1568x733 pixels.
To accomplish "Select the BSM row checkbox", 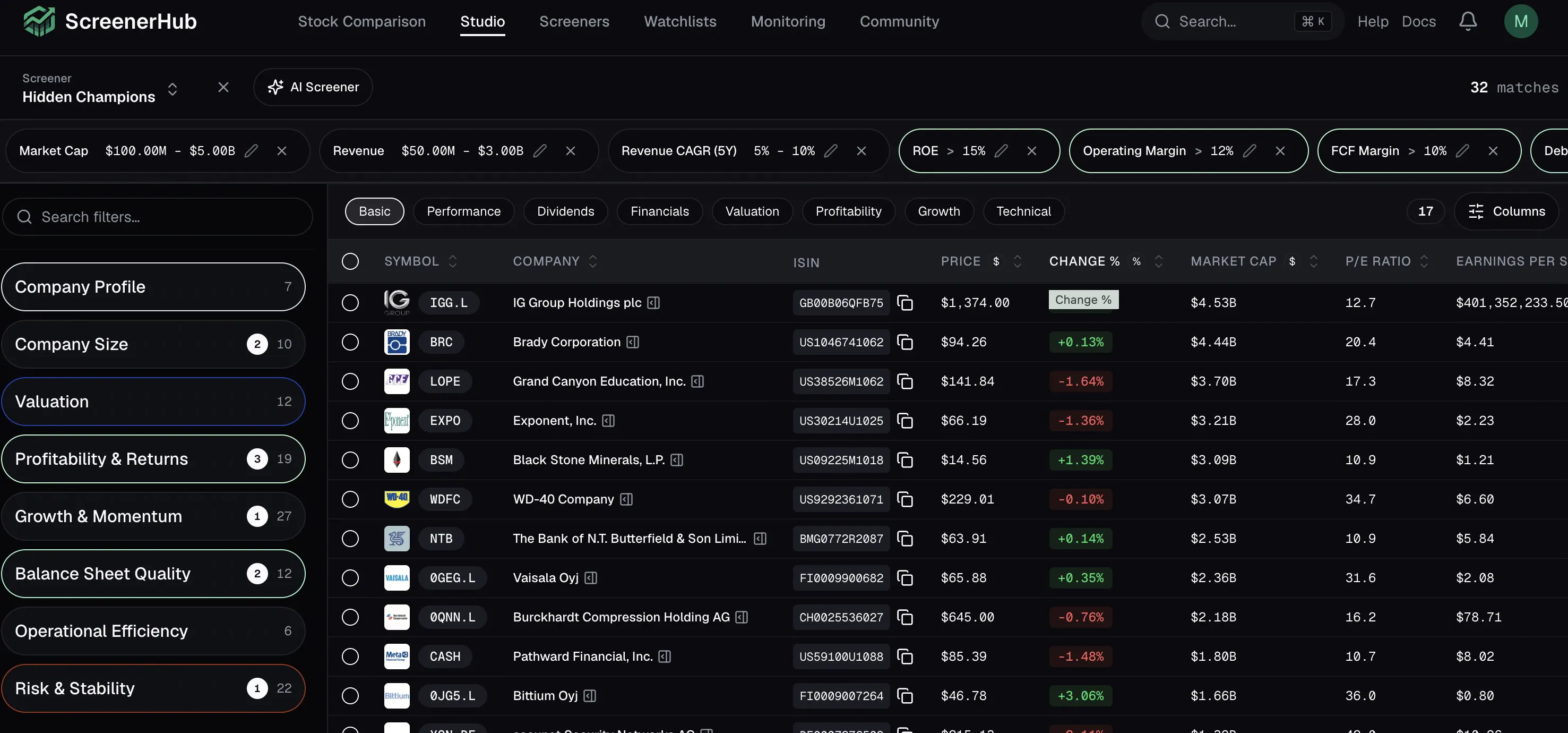I will (x=350, y=460).
